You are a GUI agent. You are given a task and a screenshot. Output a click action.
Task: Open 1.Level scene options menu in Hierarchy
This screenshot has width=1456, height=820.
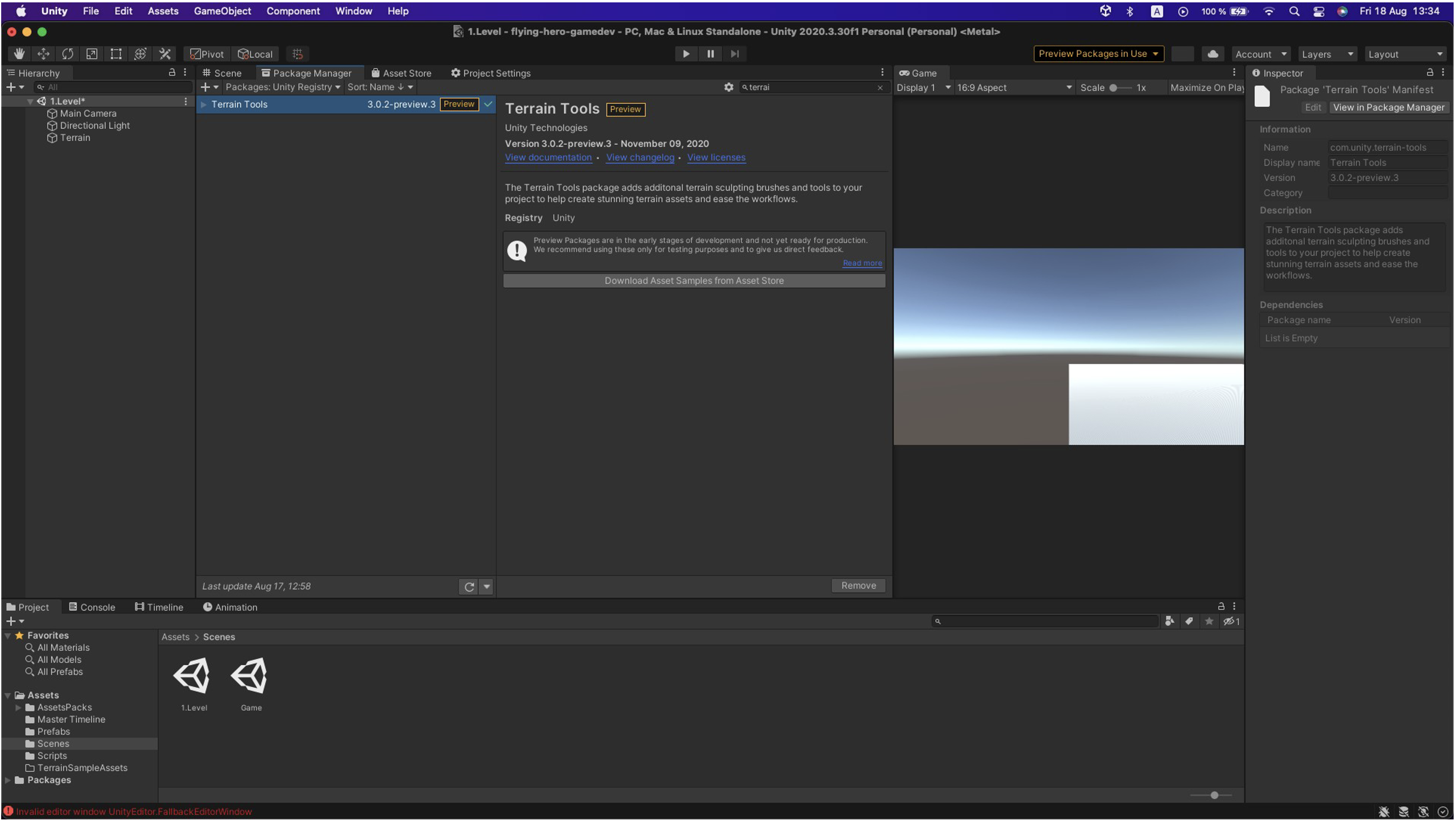tap(186, 101)
